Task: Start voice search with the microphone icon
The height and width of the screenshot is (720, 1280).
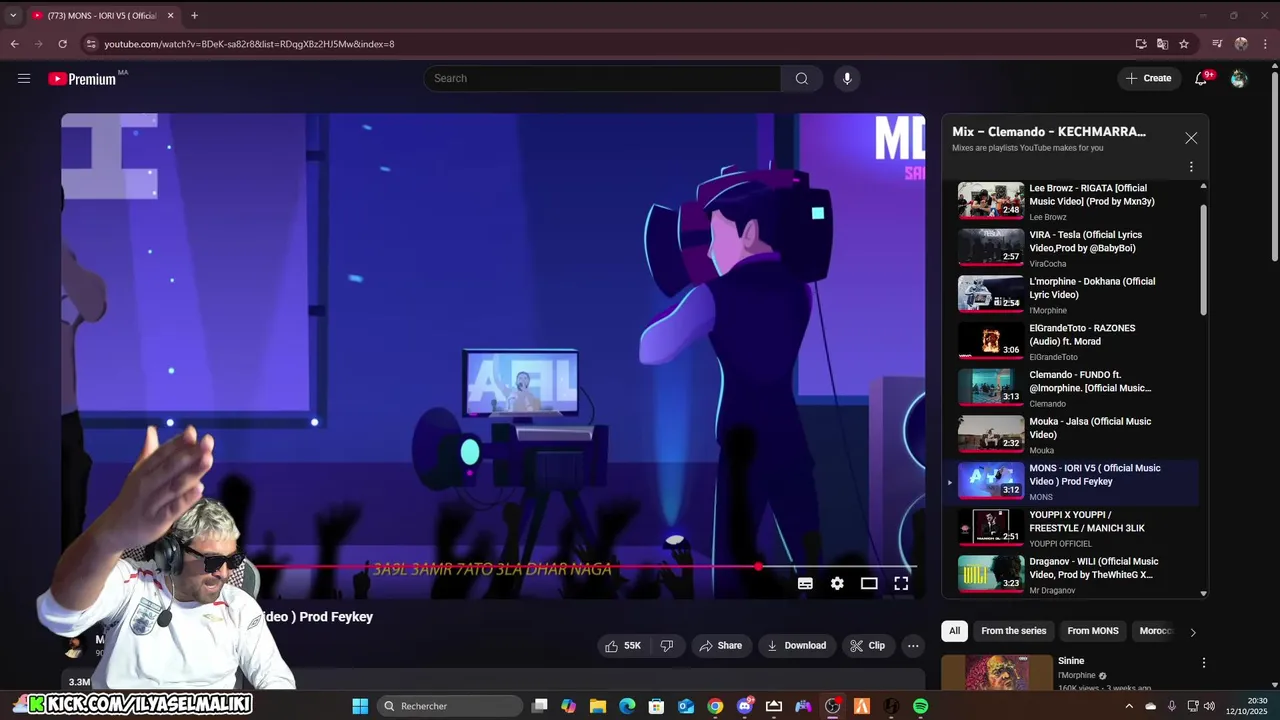Action: coord(847,78)
